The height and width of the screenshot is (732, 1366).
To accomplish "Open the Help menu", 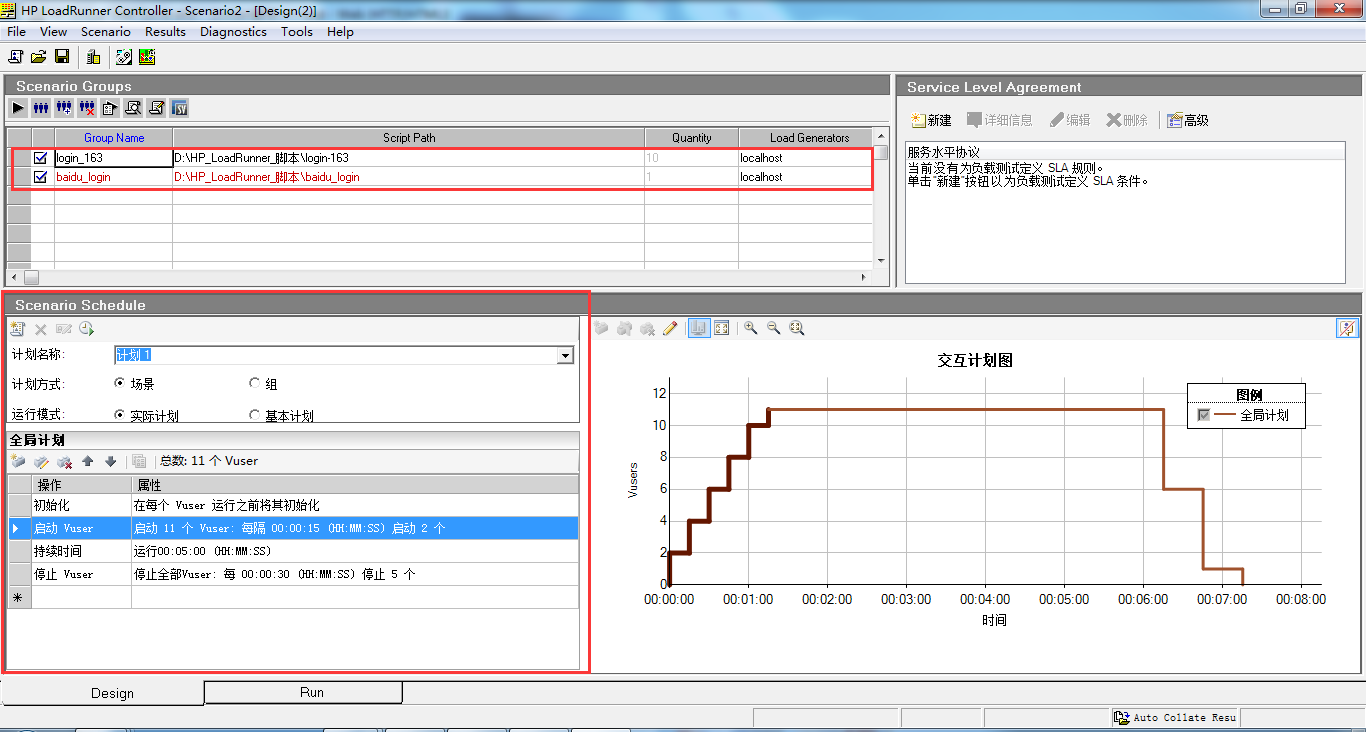I will [x=340, y=31].
